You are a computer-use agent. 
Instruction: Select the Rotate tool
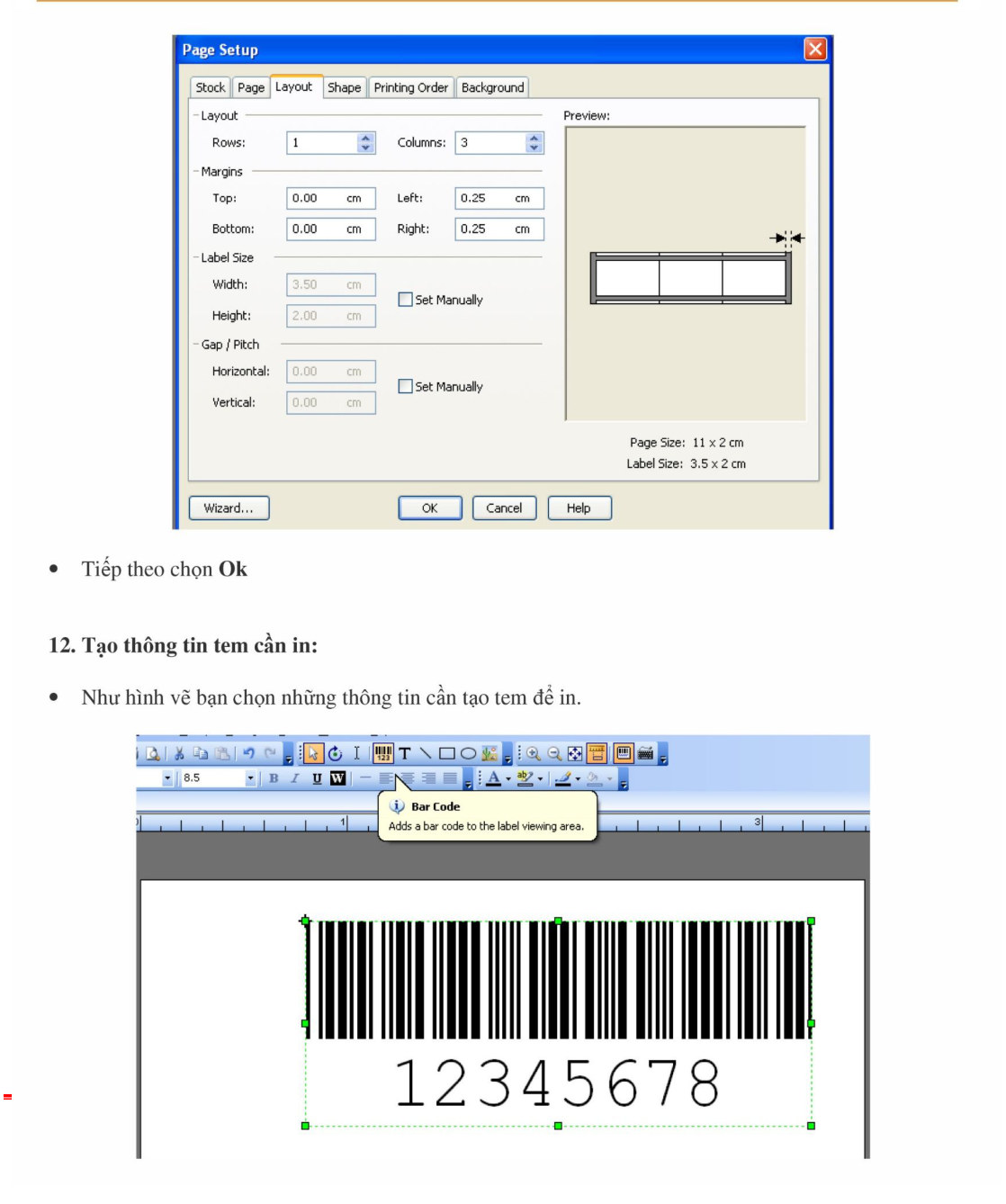(x=335, y=754)
